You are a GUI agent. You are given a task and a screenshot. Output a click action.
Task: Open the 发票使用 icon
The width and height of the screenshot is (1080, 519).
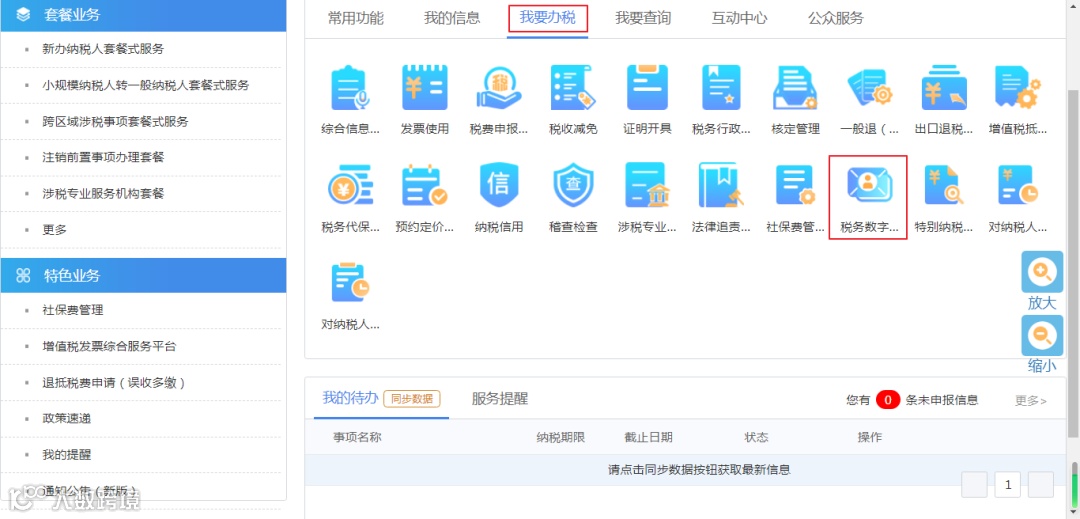click(x=425, y=88)
